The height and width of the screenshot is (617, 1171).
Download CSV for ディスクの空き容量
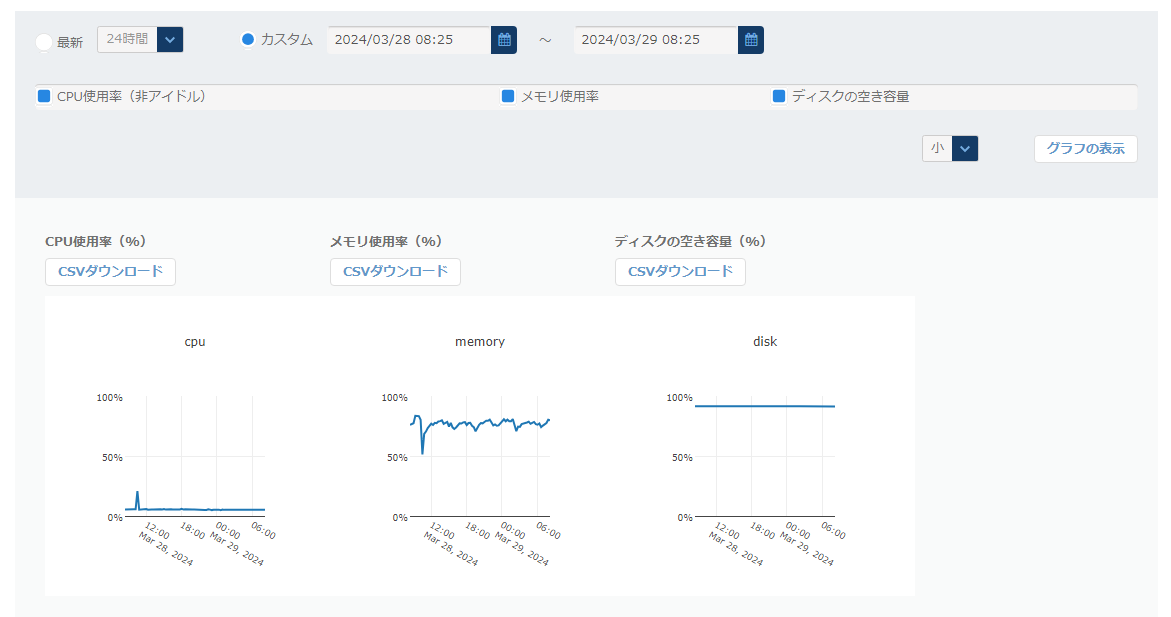click(x=680, y=271)
